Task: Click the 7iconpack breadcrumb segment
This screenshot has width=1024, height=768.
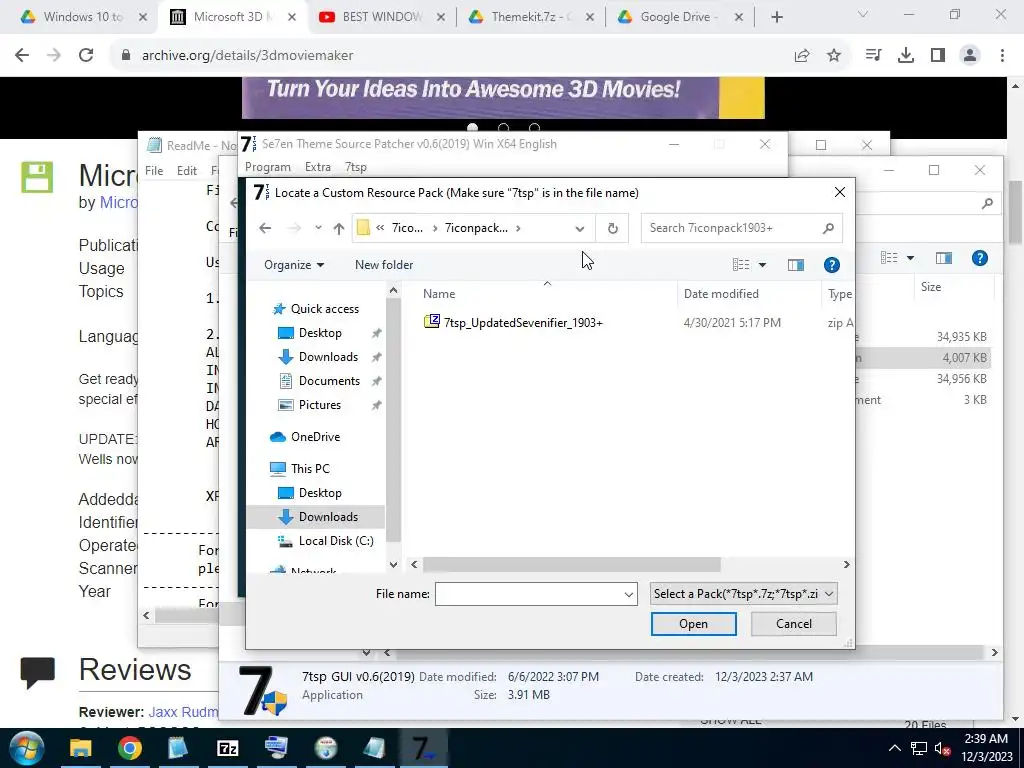Action: [x=476, y=228]
